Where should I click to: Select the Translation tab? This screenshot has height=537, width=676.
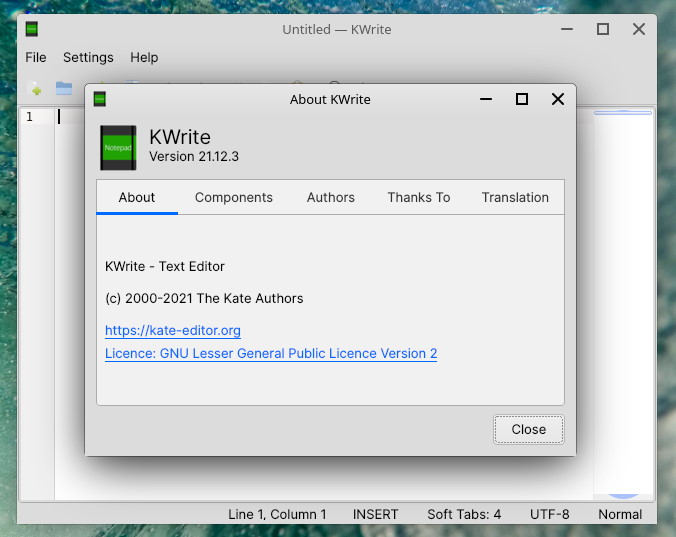515,197
